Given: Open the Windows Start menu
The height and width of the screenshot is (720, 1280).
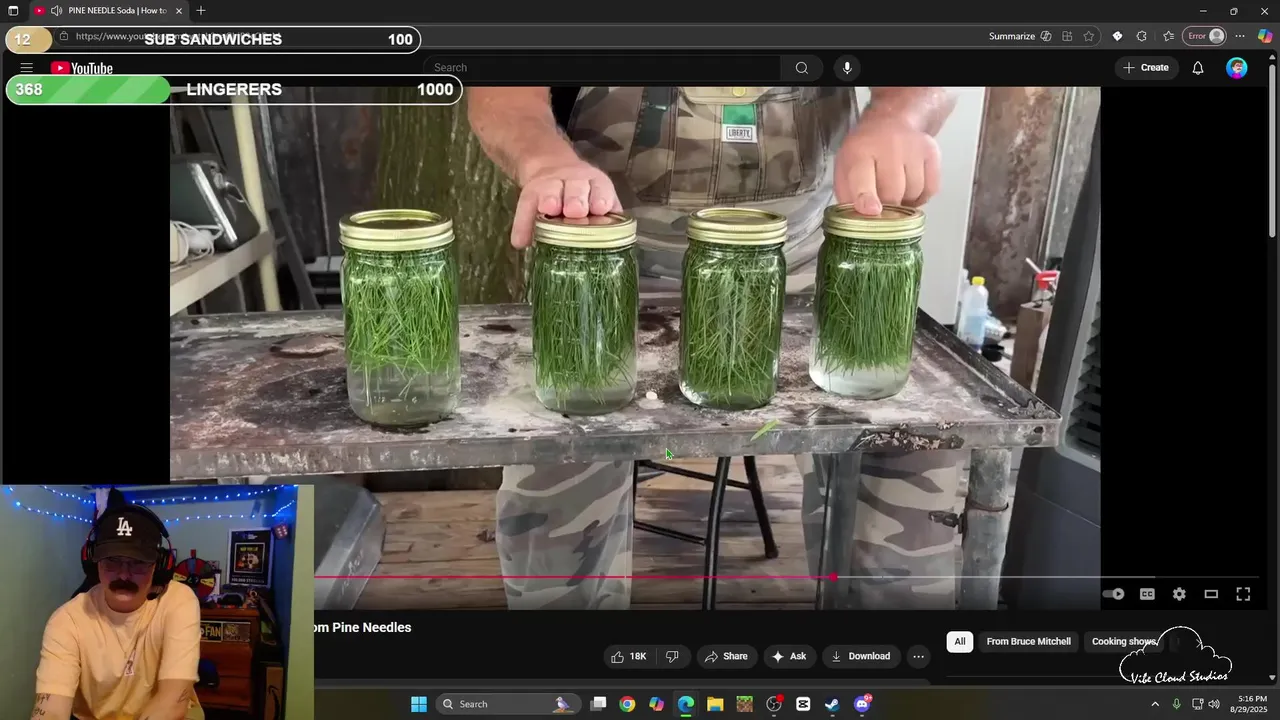Looking at the screenshot, I should pyautogui.click(x=419, y=704).
